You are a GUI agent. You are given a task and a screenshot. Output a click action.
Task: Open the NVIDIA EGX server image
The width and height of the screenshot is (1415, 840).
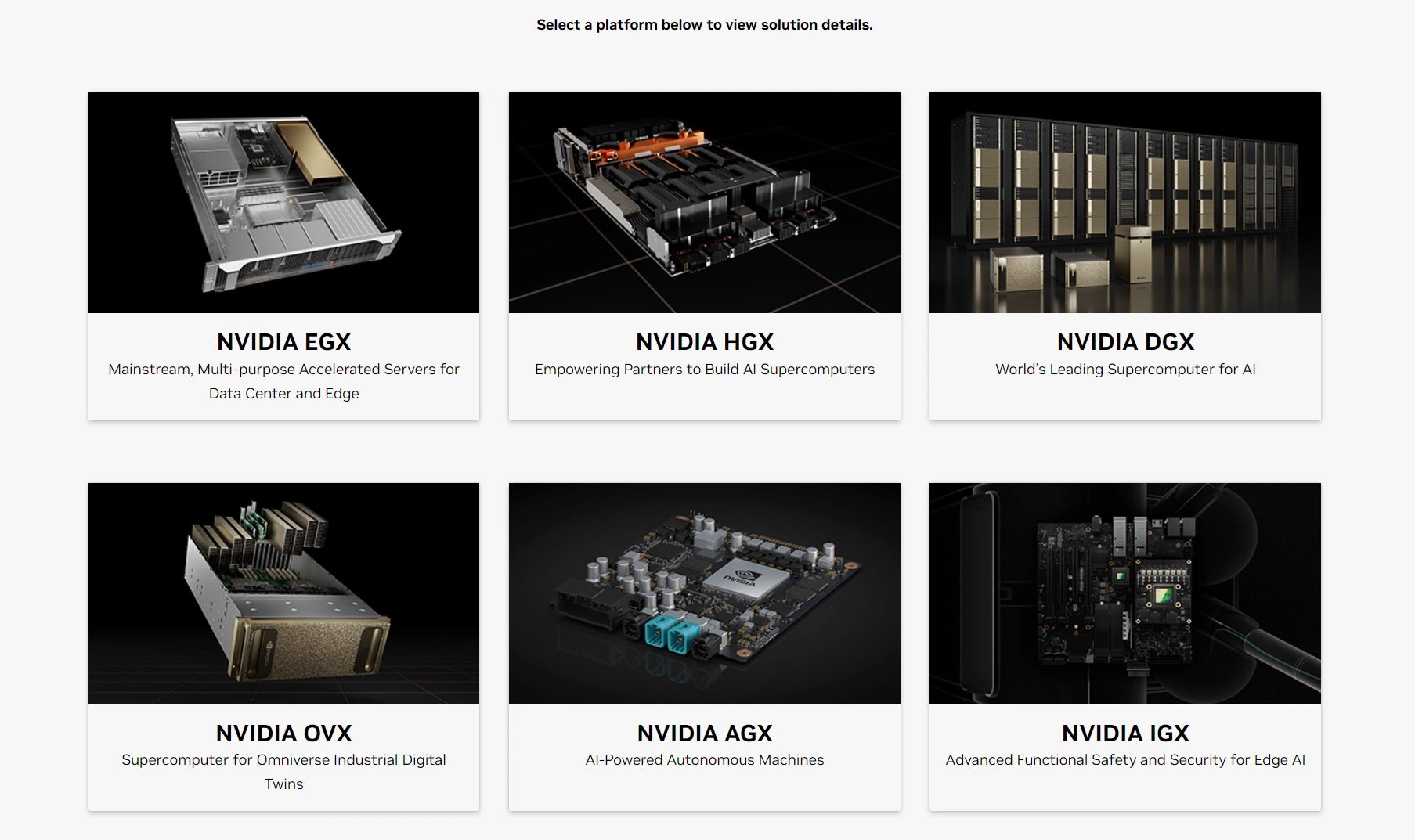coord(283,203)
